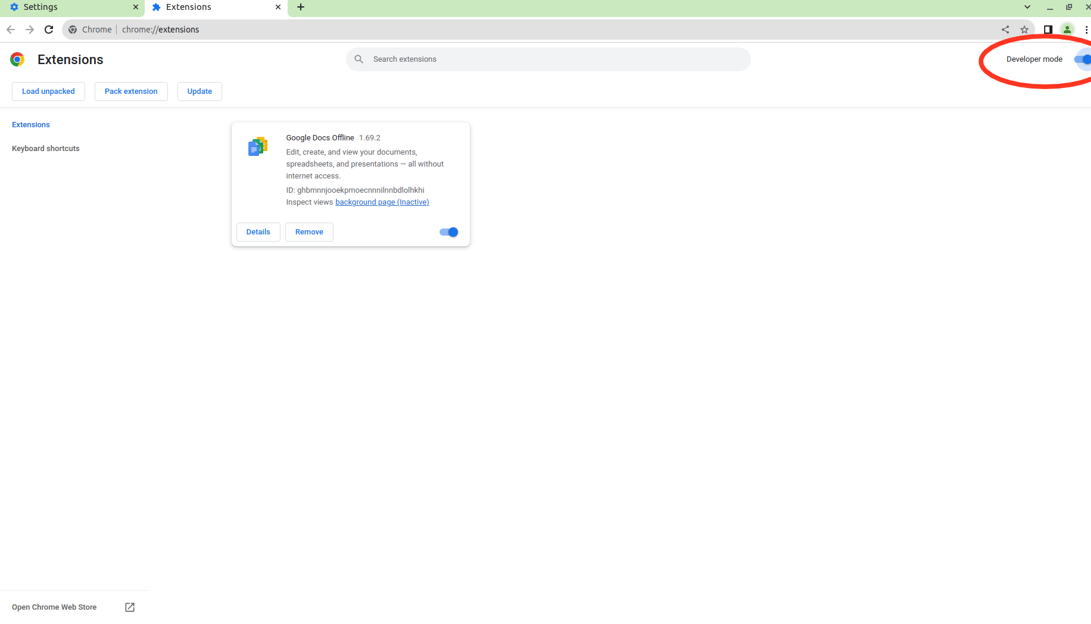Reload the extensions page
Viewport: 1091px width, 624px height.
(49, 29)
